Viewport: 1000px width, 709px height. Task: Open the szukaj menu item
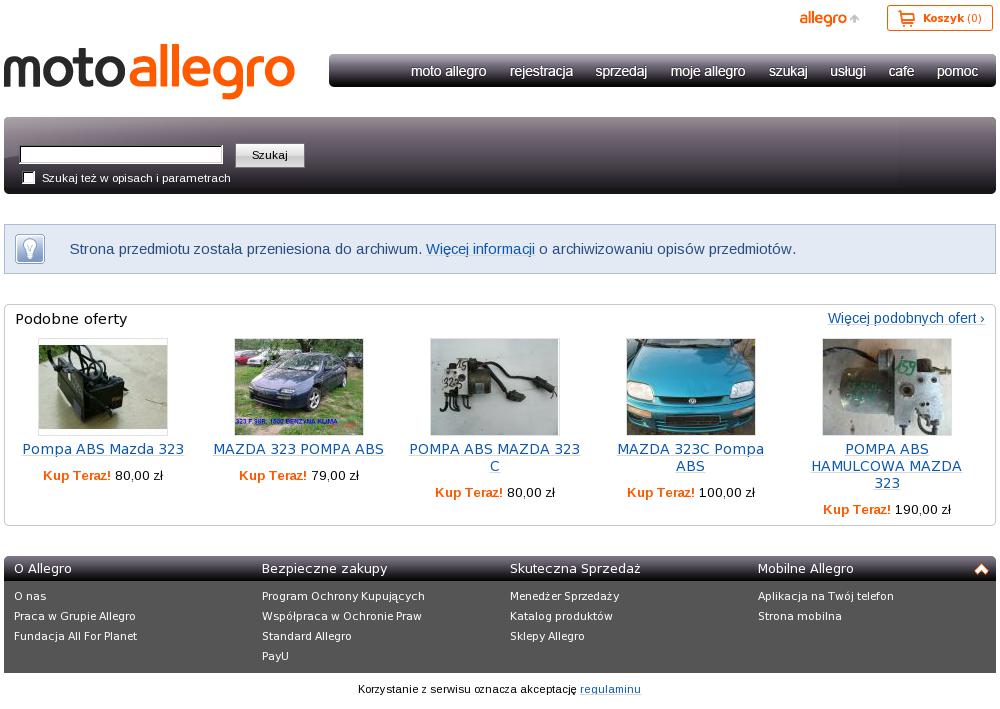pos(788,71)
